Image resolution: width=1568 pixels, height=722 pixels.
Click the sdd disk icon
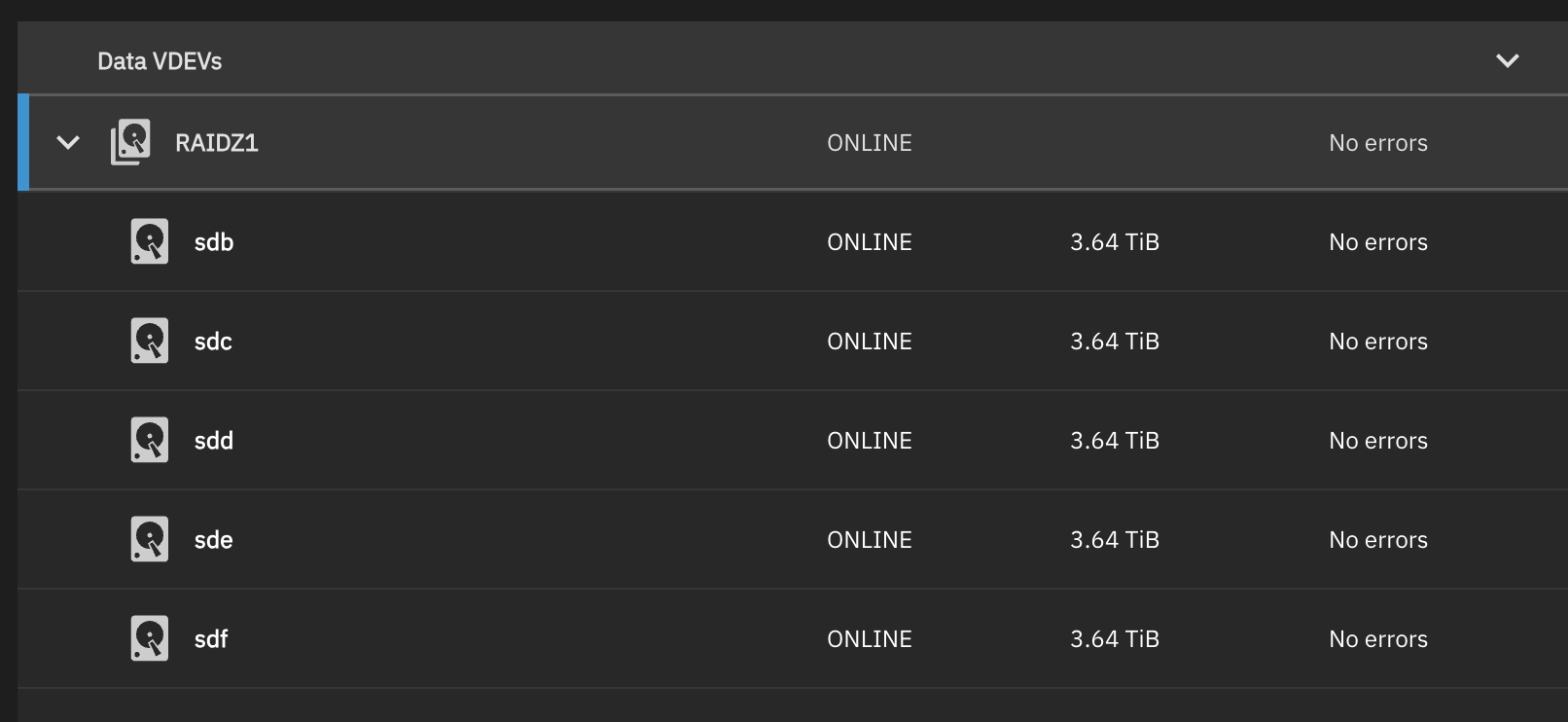click(150, 440)
